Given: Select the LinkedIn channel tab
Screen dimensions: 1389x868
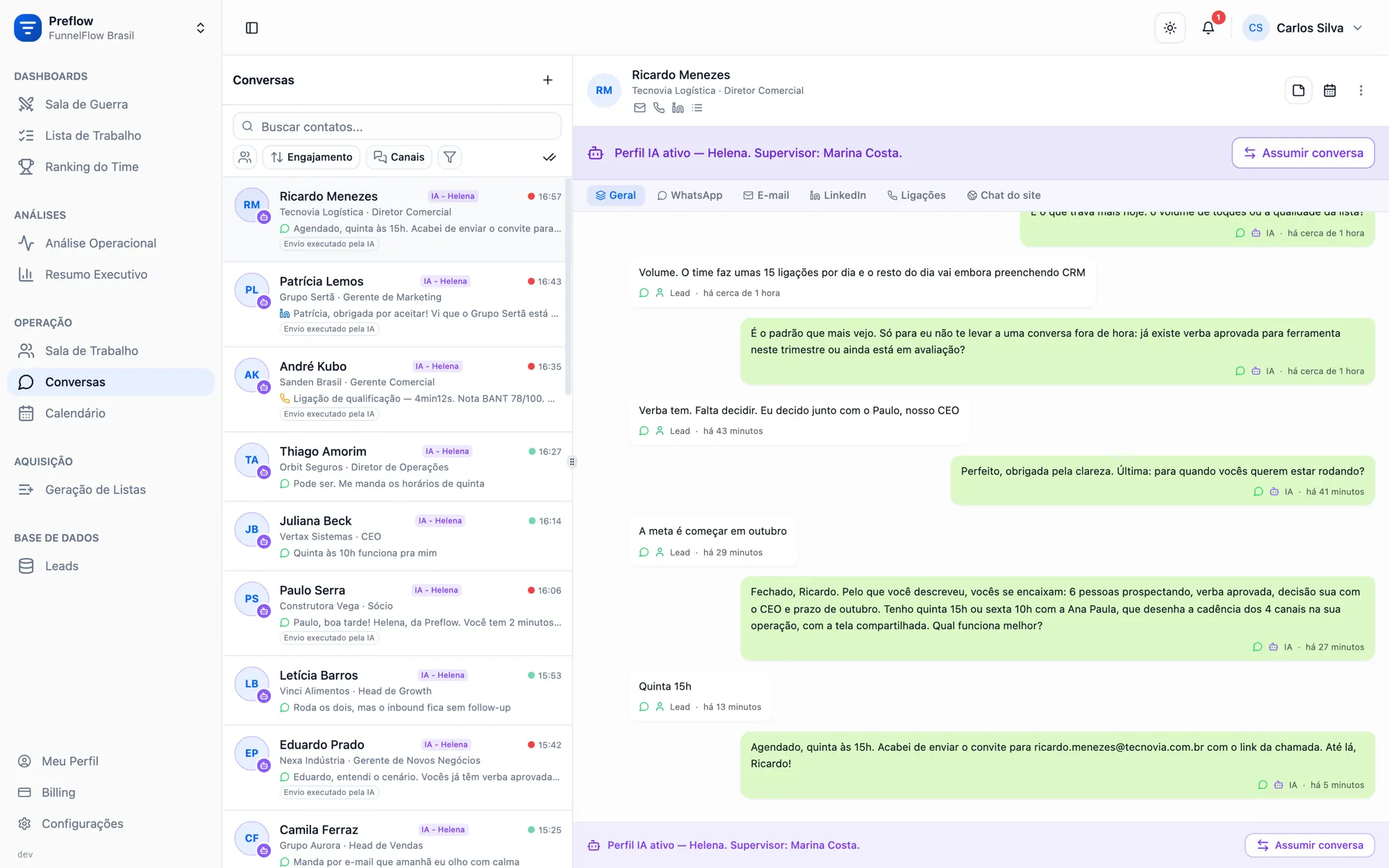Looking at the screenshot, I should click(x=838, y=195).
